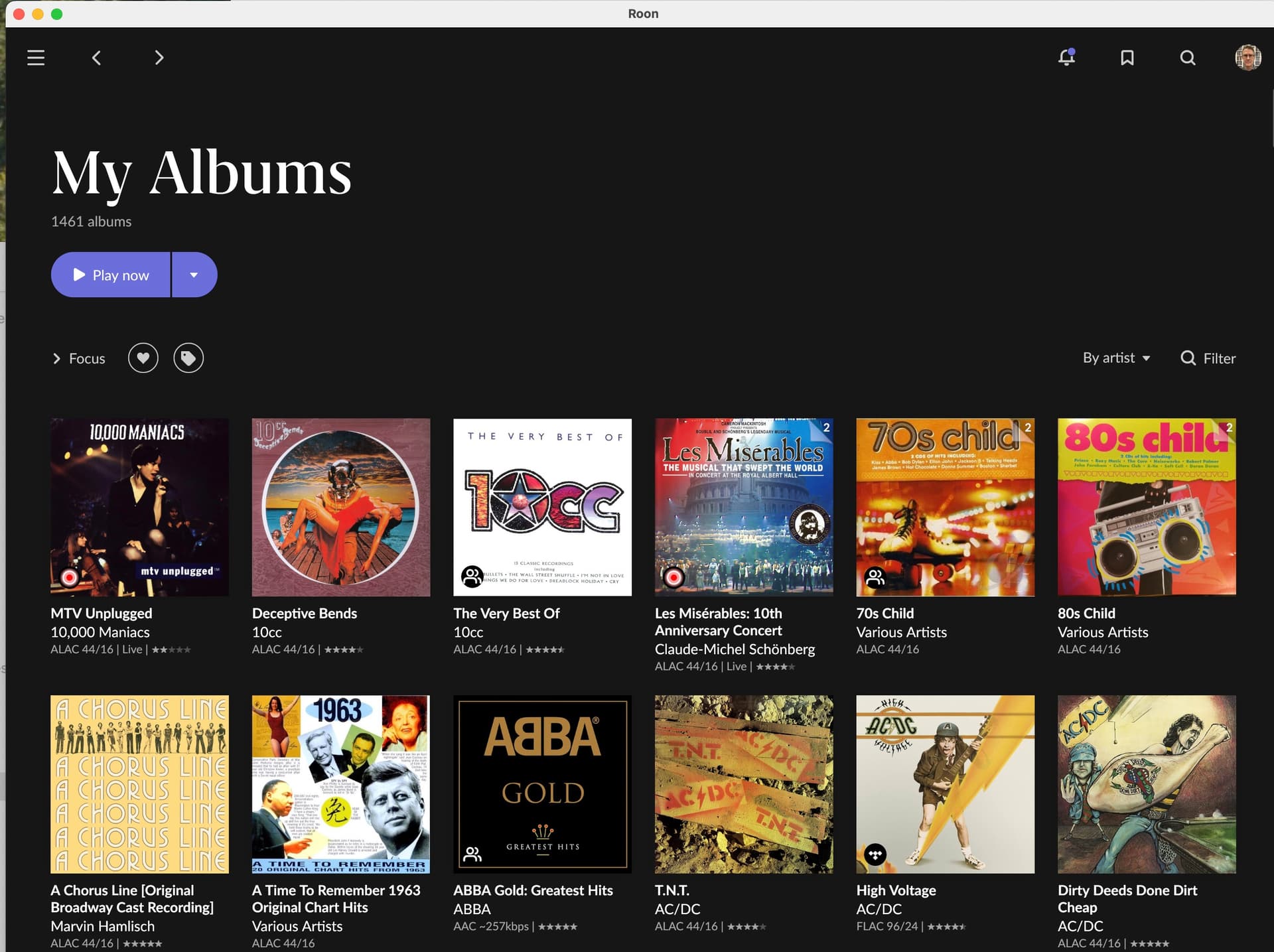Open notifications bell icon
Viewport: 1274px width, 952px height.
1066,57
